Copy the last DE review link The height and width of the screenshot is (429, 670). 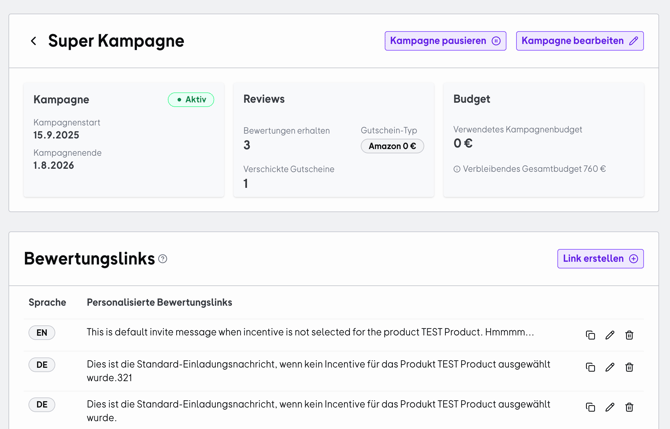click(x=590, y=407)
